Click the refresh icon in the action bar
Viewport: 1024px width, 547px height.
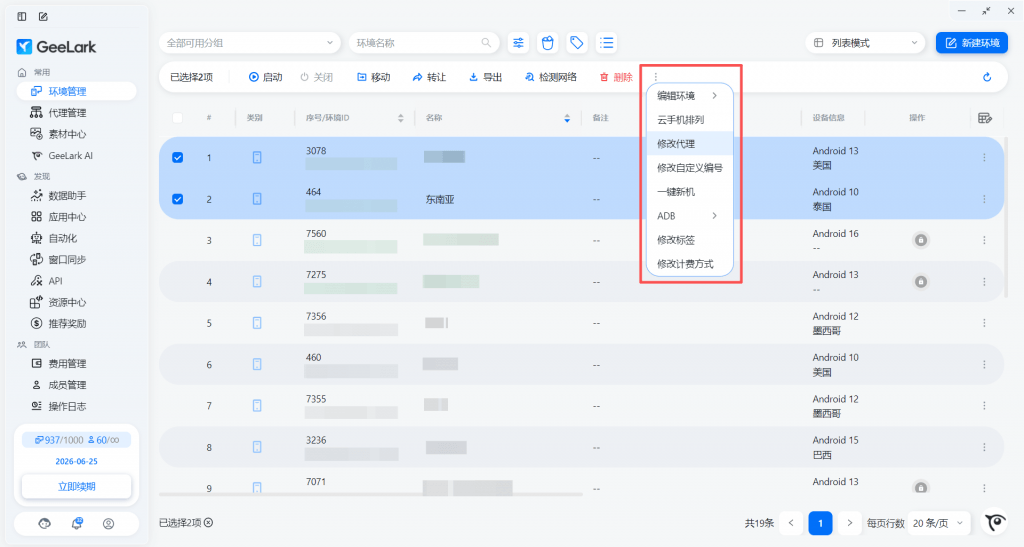click(x=987, y=77)
